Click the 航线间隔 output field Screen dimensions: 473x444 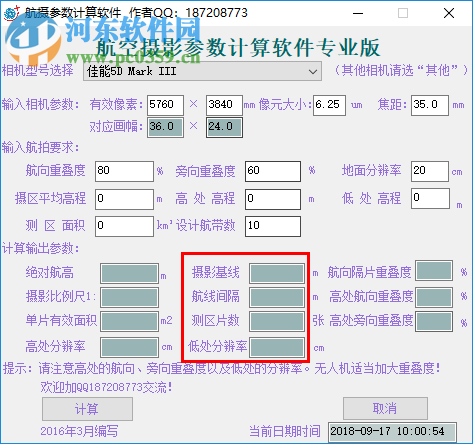click(277, 297)
